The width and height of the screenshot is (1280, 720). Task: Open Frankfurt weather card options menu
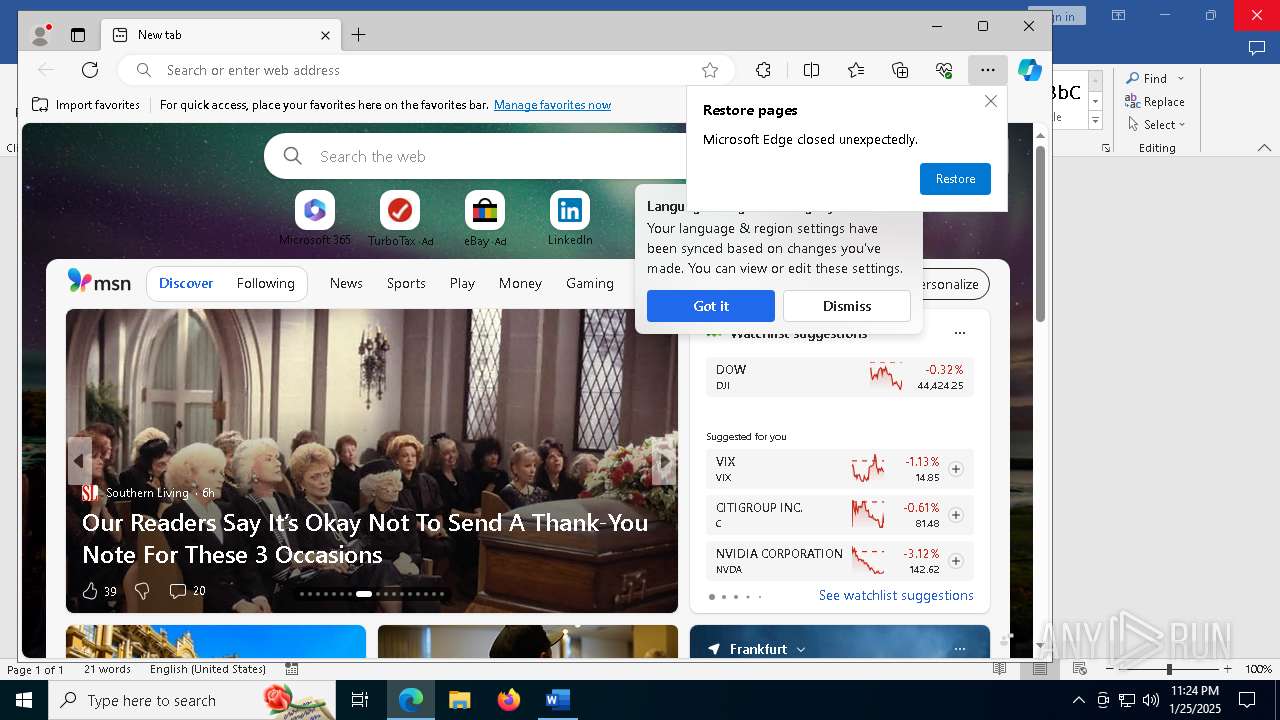(x=960, y=649)
